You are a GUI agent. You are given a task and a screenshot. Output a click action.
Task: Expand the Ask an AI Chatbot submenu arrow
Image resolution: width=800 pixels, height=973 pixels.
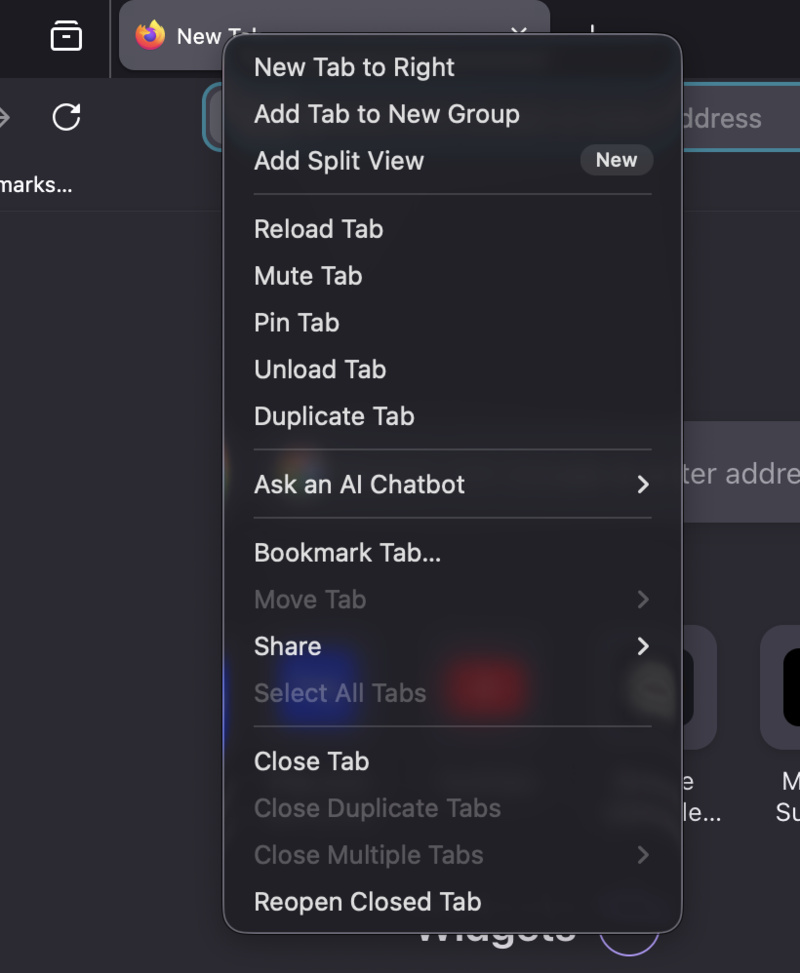(x=643, y=484)
